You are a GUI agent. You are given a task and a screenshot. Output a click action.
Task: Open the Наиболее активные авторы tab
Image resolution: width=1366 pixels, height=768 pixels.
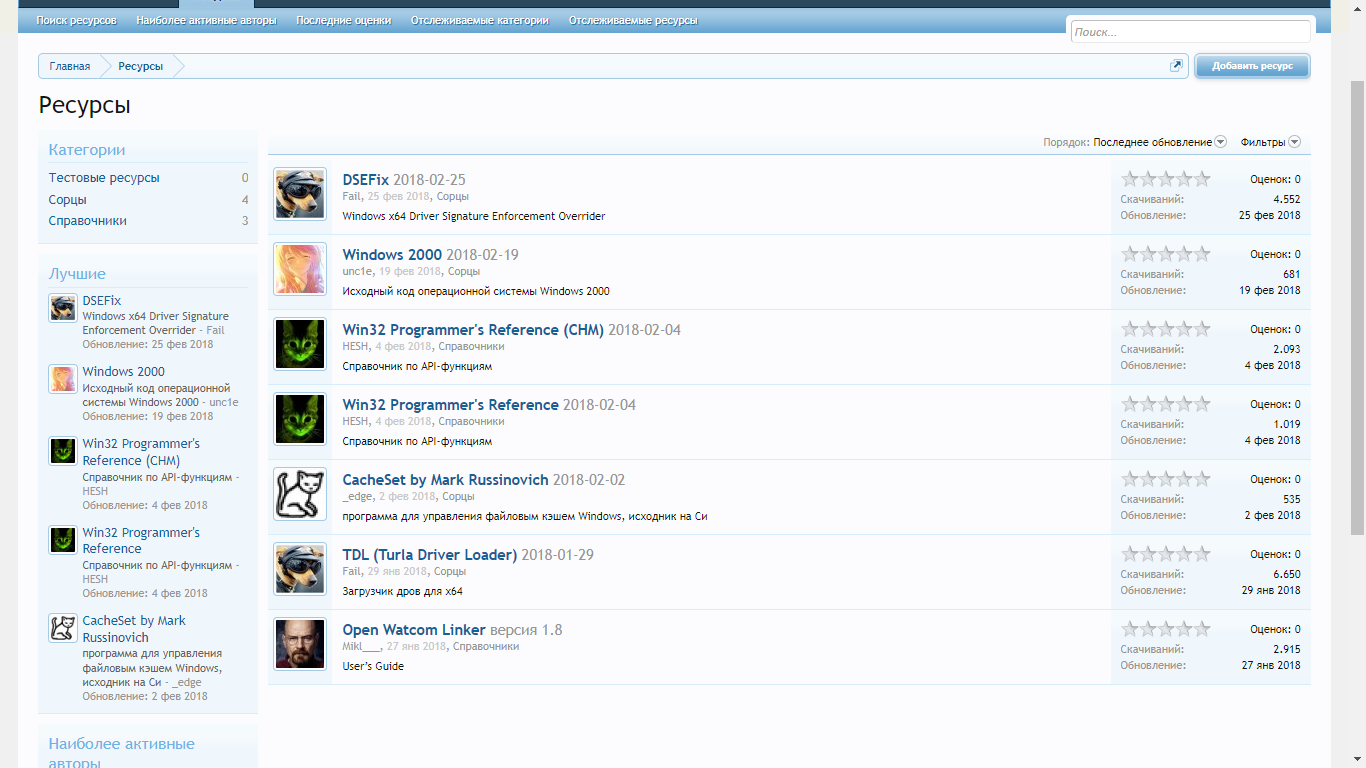coord(206,20)
